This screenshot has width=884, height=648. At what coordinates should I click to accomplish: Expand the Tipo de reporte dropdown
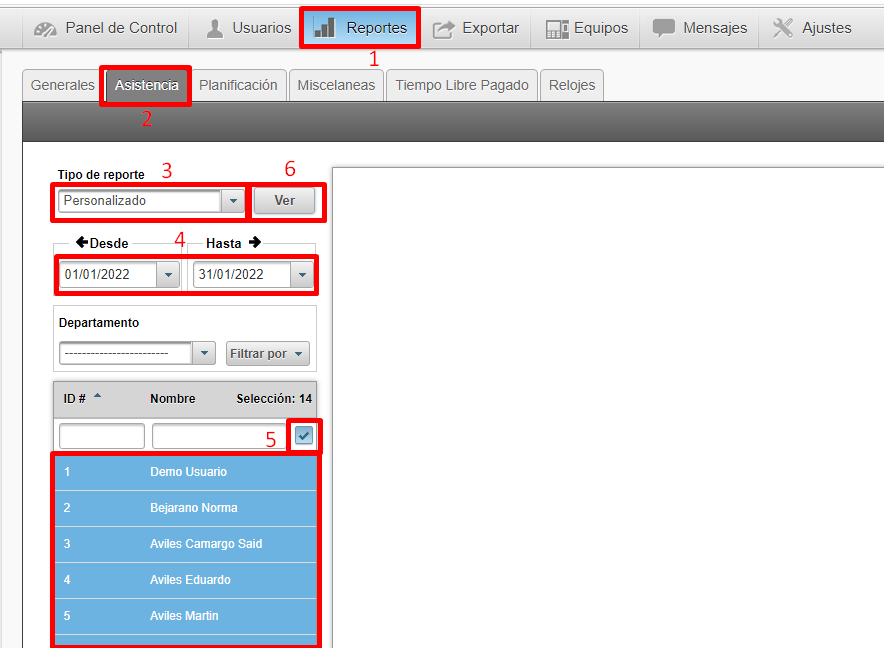click(x=233, y=201)
